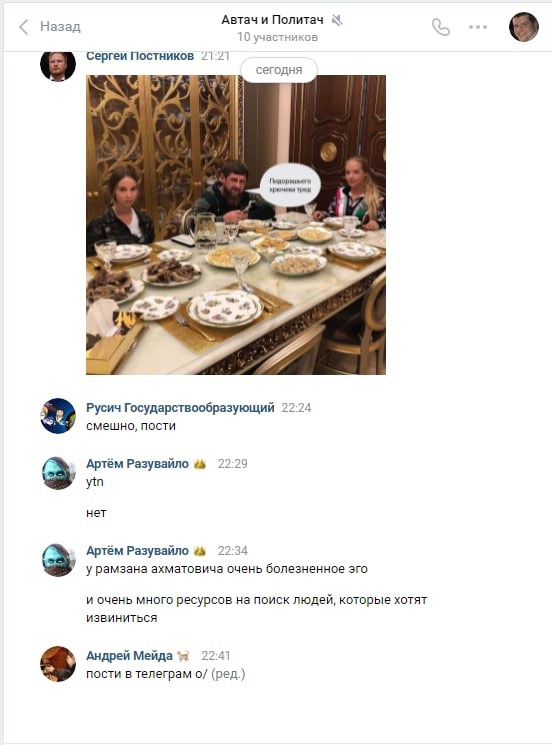Open your profile avatar at top right

pyautogui.click(x=523, y=27)
